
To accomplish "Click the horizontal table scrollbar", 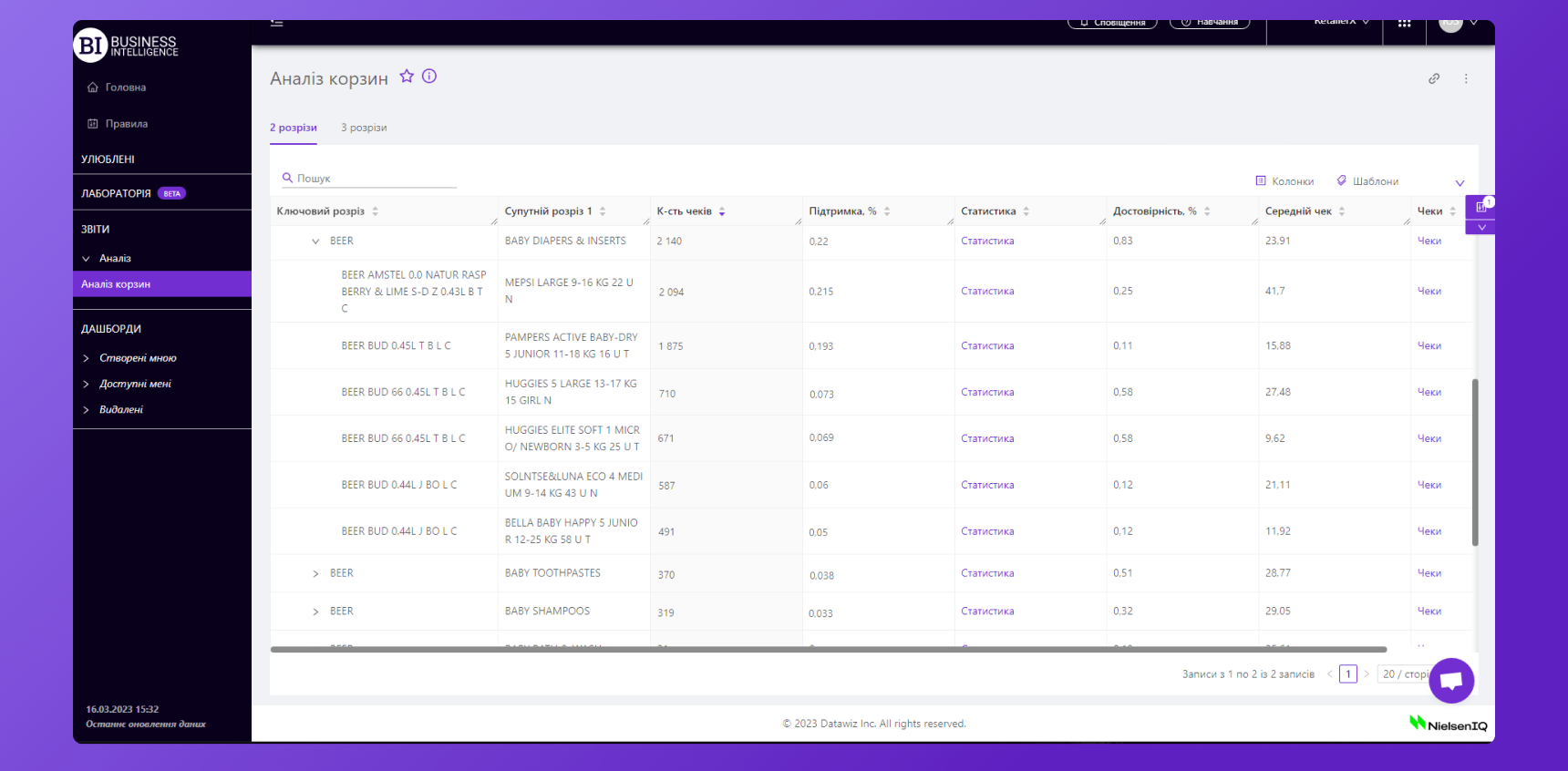I will point(829,650).
